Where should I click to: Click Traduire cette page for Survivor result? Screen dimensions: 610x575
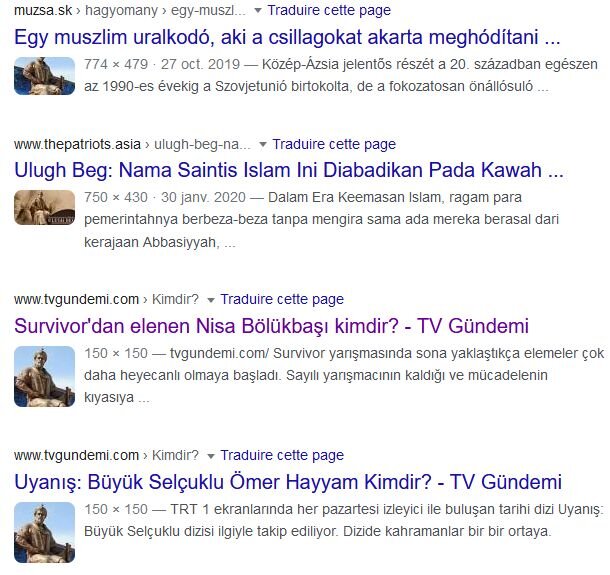point(282,299)
